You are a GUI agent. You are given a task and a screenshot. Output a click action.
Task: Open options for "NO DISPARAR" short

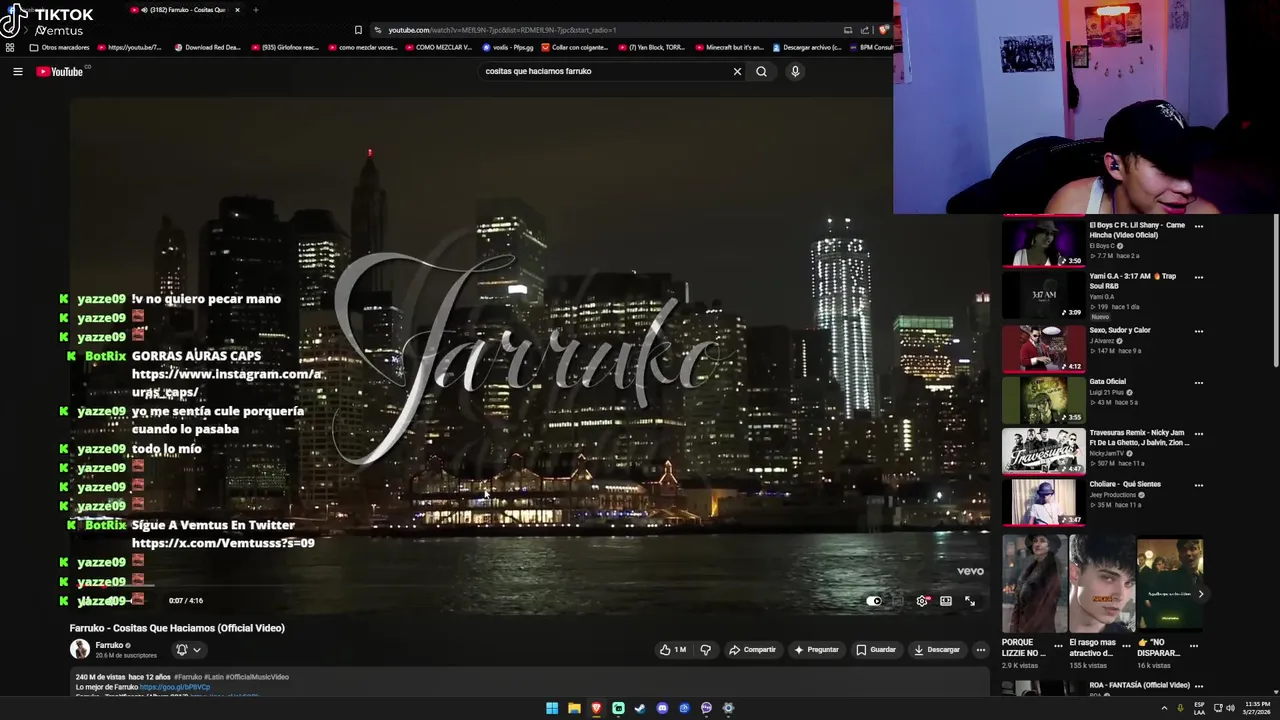pyautogui.click(x=1194, y=646)
